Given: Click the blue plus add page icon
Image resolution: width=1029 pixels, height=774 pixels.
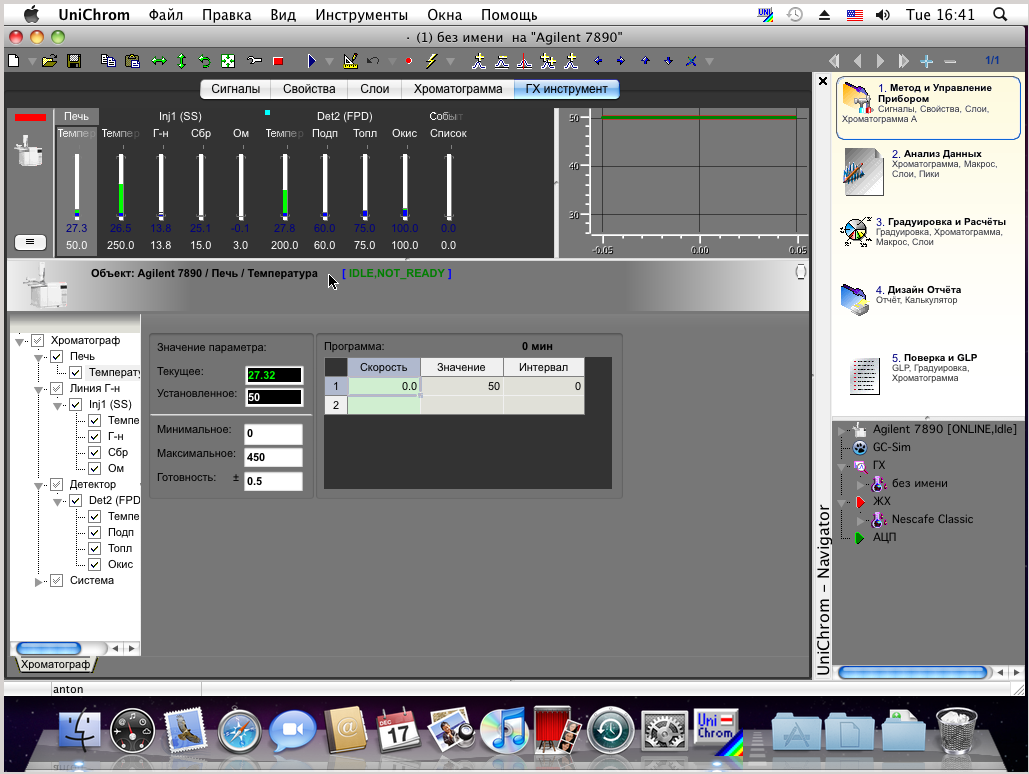Looking at the screenshot, I should point(927,61).
